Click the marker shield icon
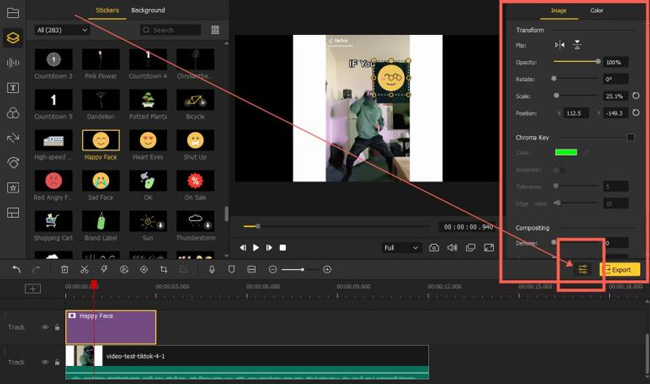The image size is (650, 384). click(x=231, y=270)
